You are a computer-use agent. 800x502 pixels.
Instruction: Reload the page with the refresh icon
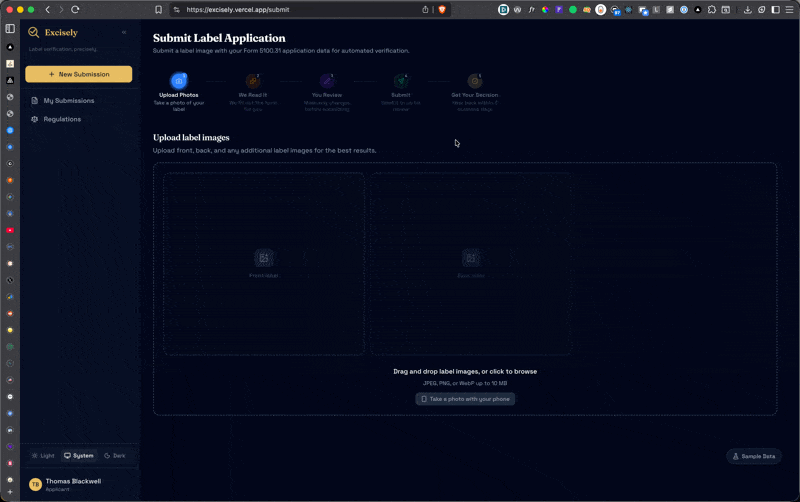pos(75,10)
